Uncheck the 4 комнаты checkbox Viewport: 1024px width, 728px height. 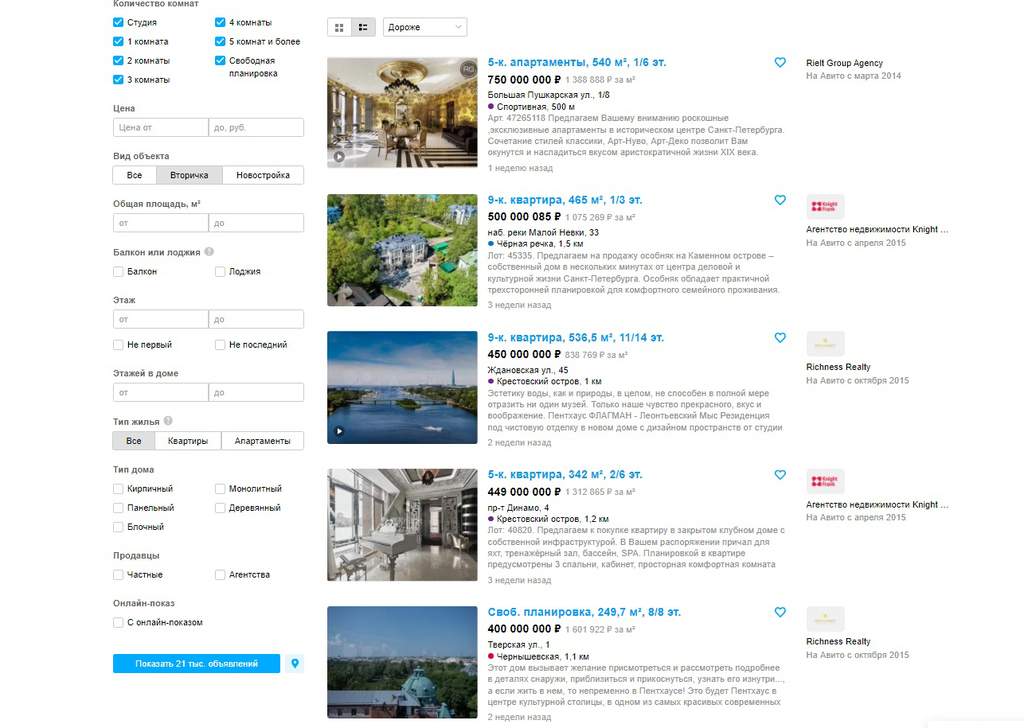tap(220, 22)
